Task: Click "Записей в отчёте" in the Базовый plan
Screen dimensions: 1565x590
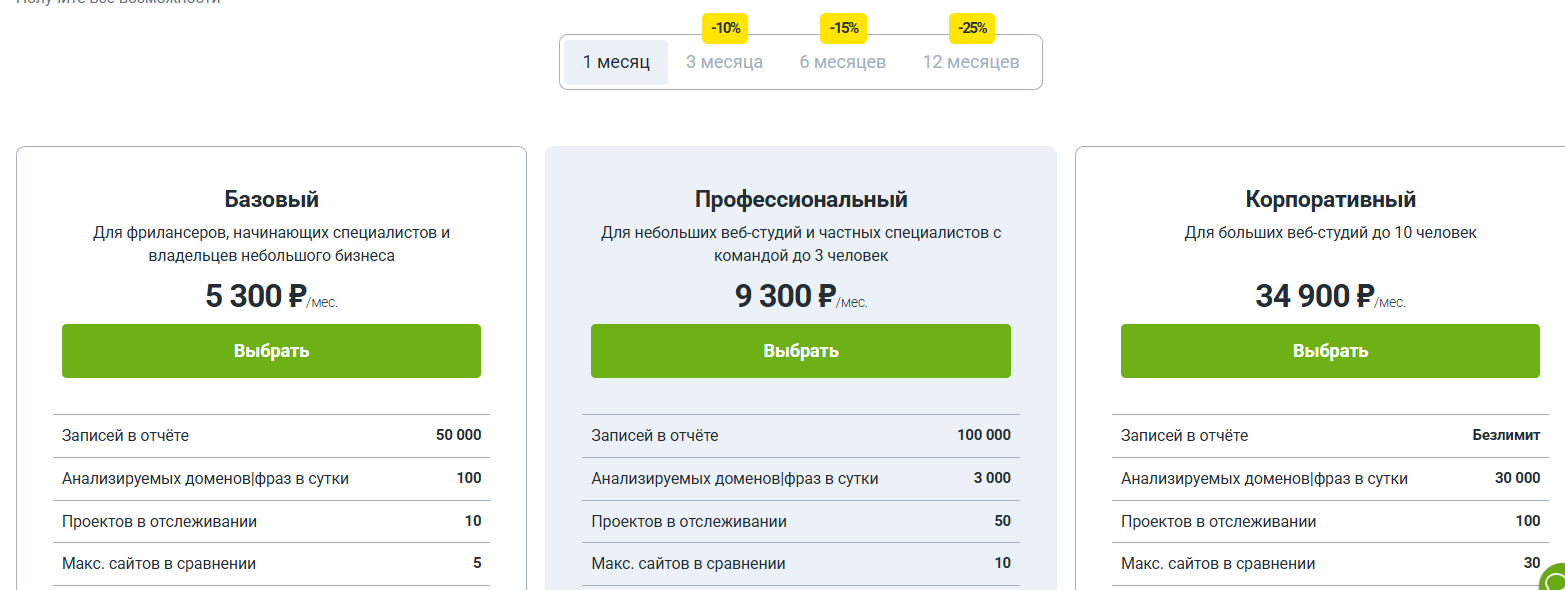Action: pos(125,436)
